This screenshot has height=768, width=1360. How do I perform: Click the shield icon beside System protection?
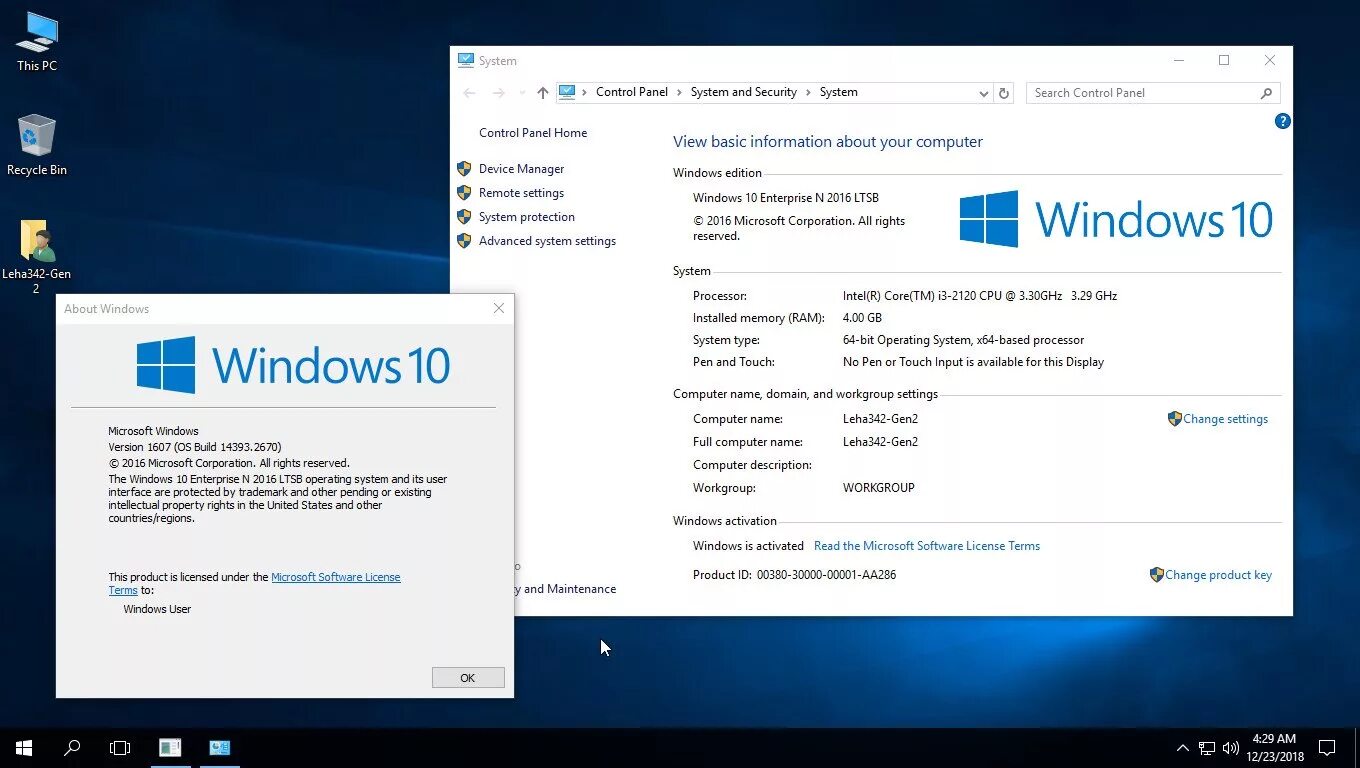[464, 216]
